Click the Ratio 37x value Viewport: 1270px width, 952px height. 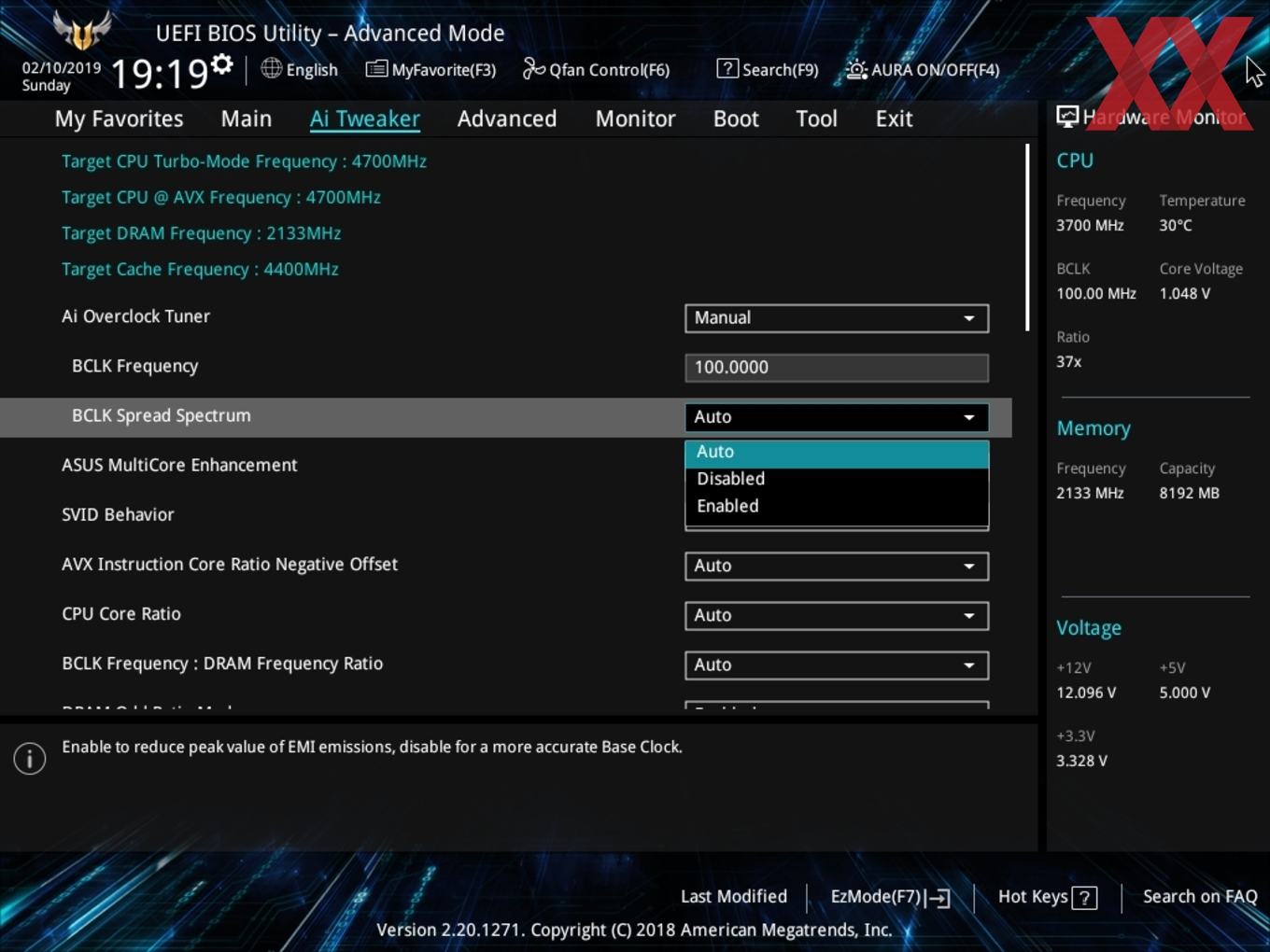pyautogui.click(x=1068, y=362)
